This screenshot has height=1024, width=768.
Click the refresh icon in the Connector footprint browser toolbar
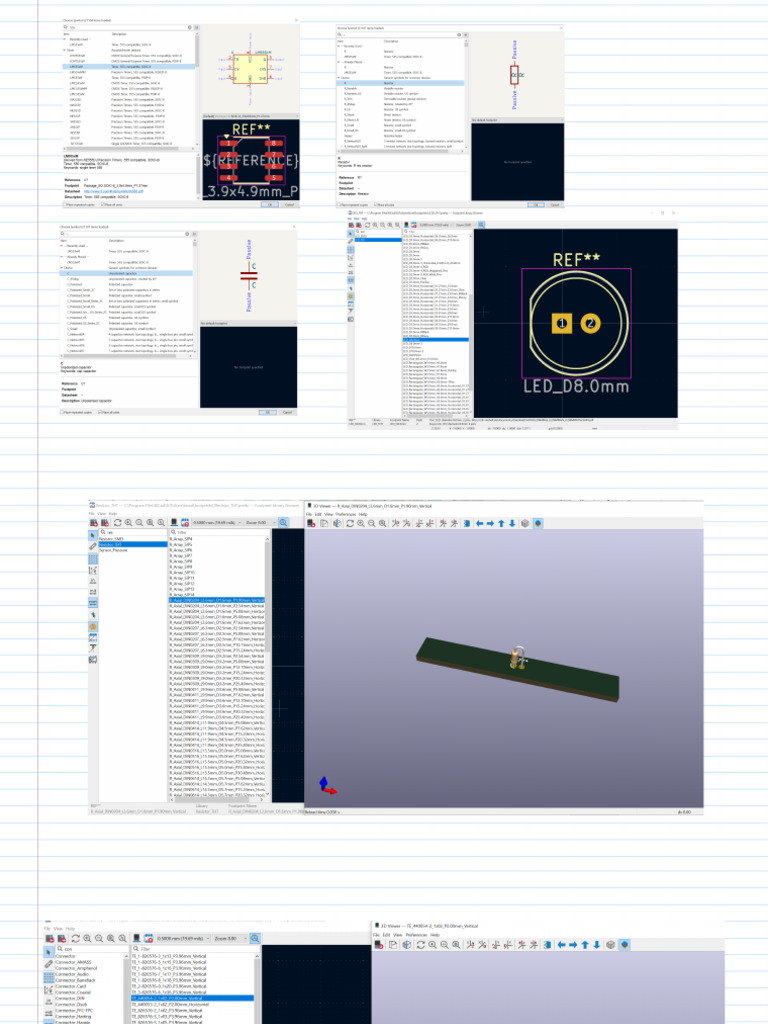(x=76, y=938)
